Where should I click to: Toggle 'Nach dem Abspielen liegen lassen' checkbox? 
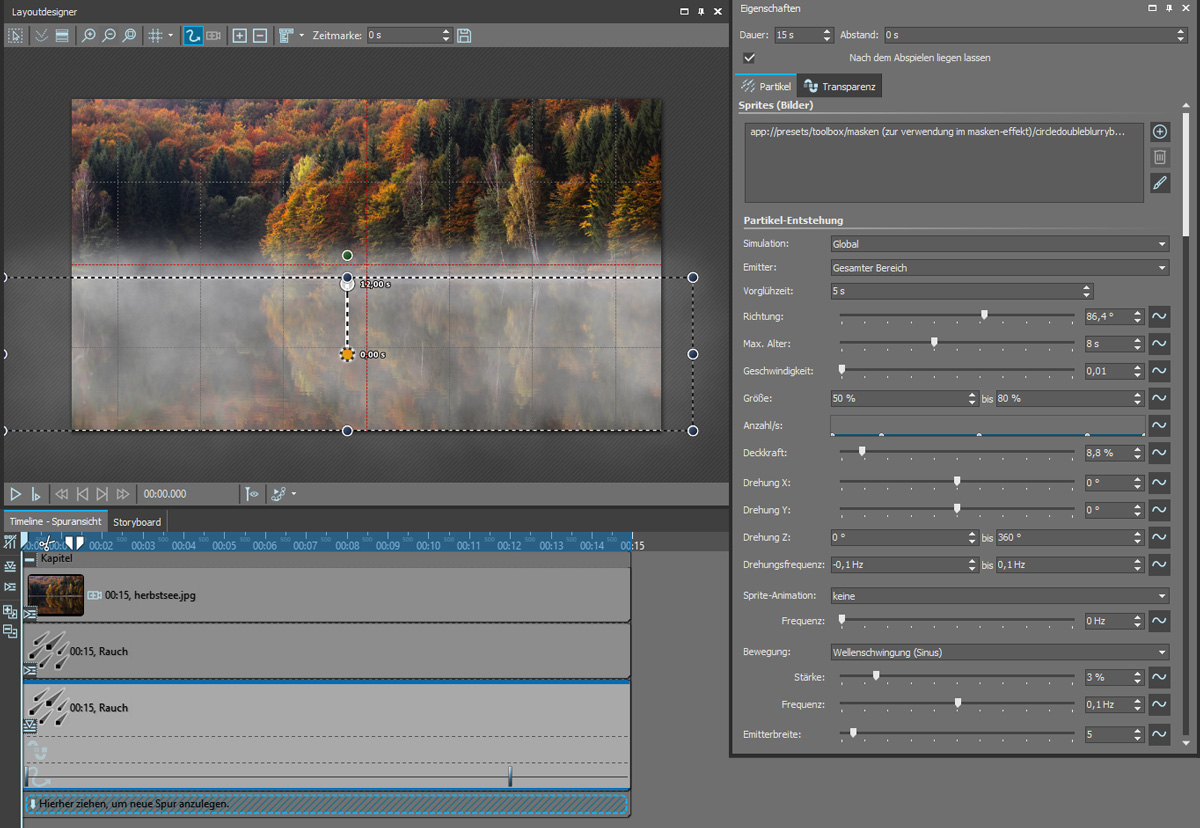point(749,58)
